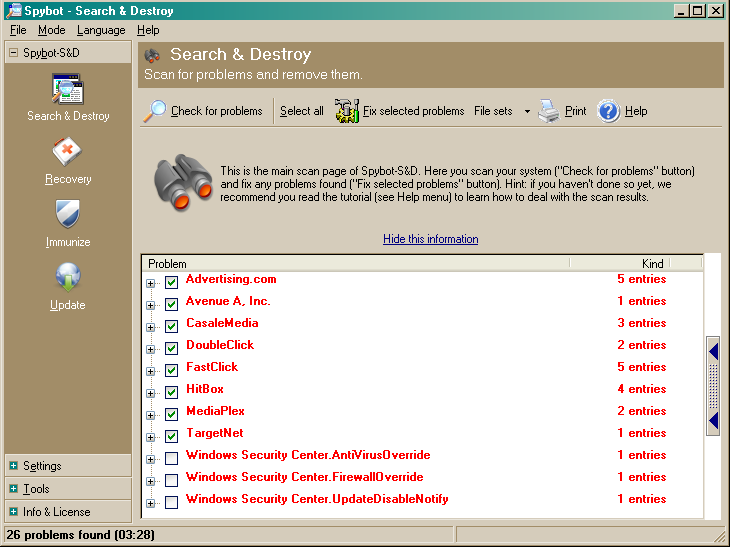
Task: Uncheck the MediaPlex checkbox
Action: point(171,414)
